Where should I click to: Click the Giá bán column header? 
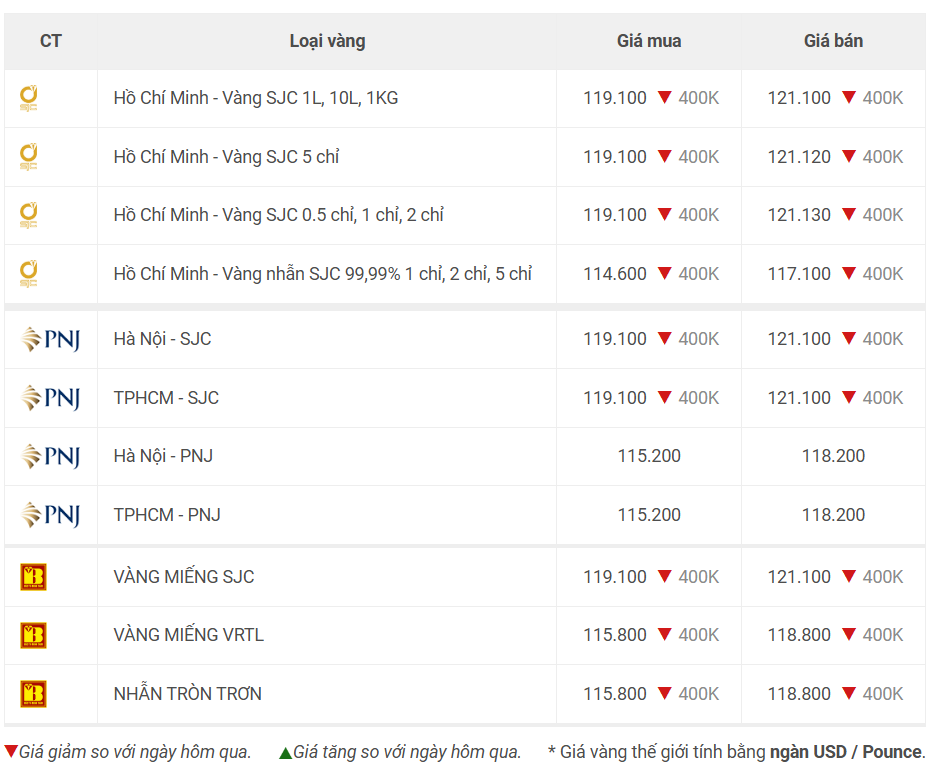(833, 41)
